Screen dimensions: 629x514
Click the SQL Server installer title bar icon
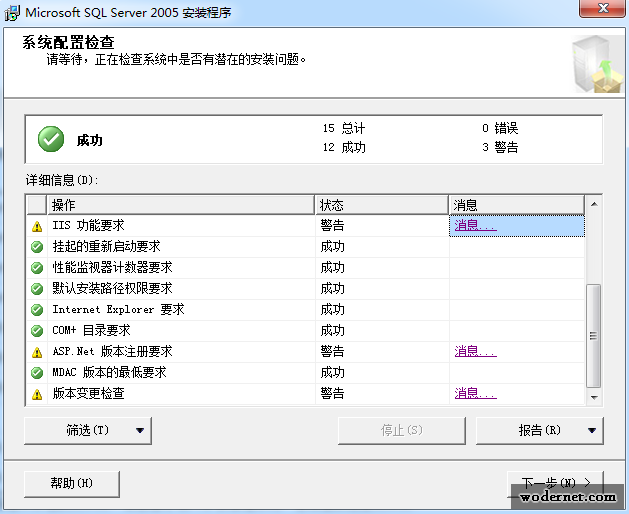11,13
